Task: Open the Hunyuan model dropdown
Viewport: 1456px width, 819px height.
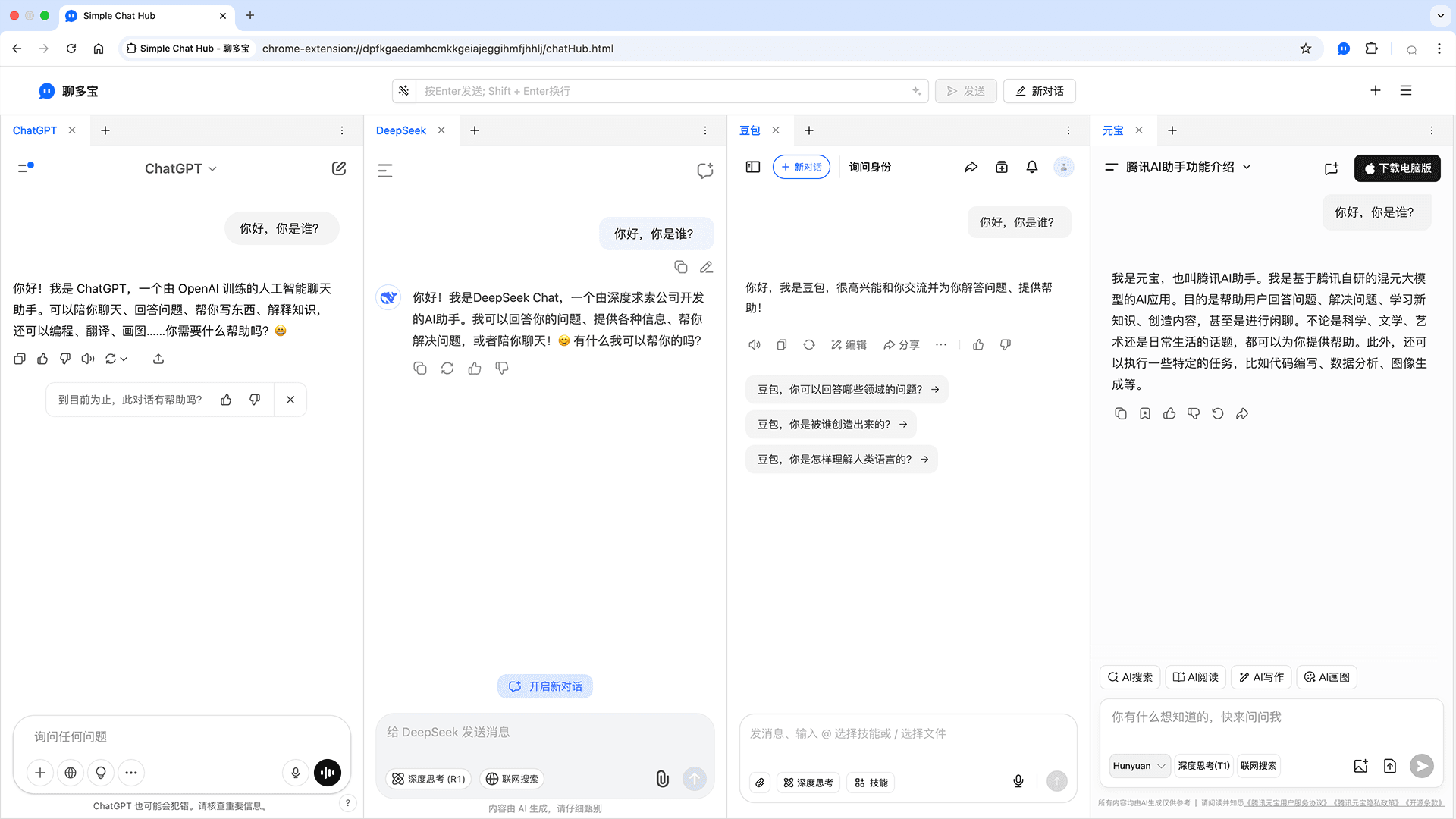Action: (1139, 766)
